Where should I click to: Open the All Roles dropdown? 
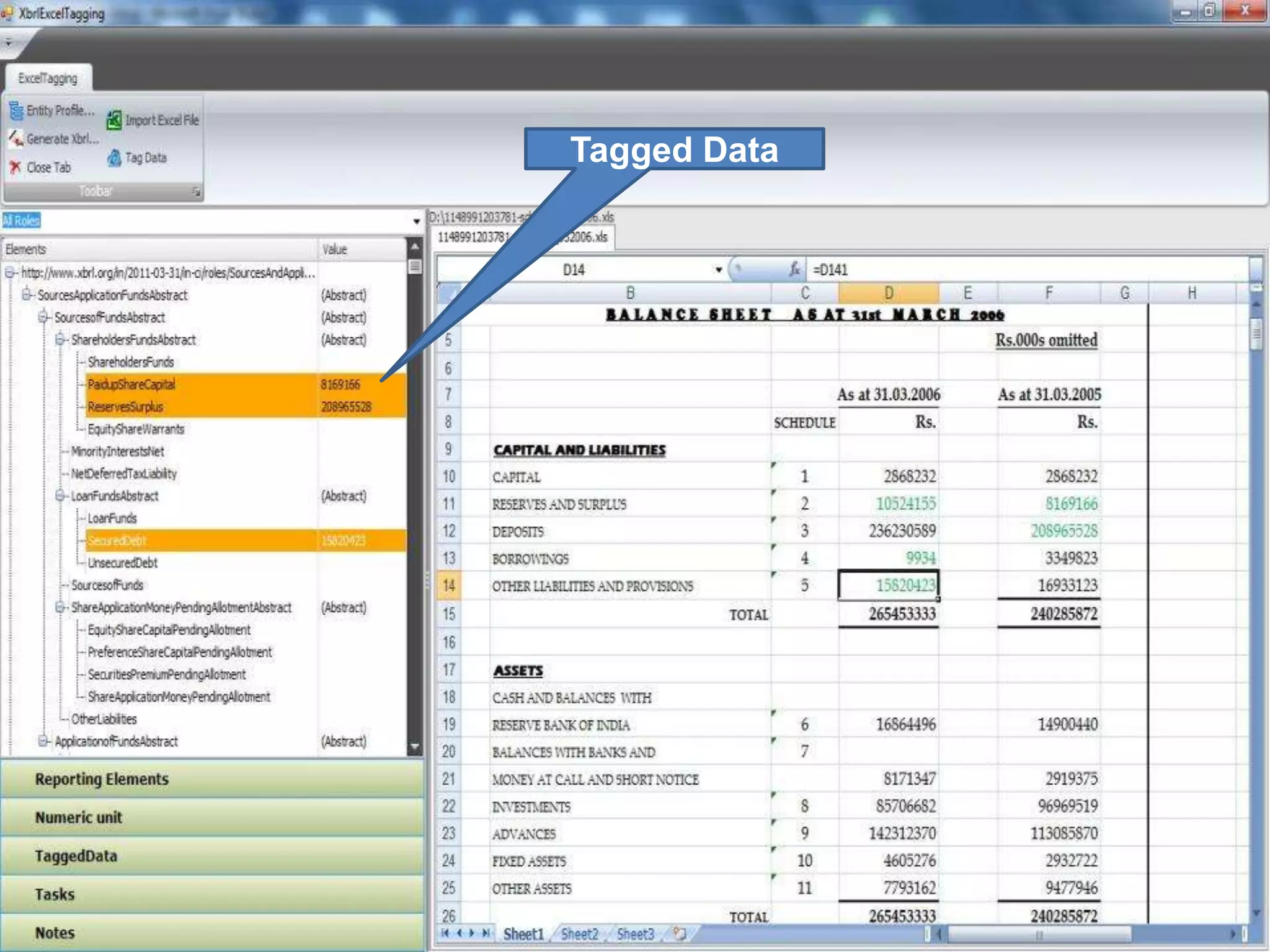pyautogui.click(x=416, y=221)
